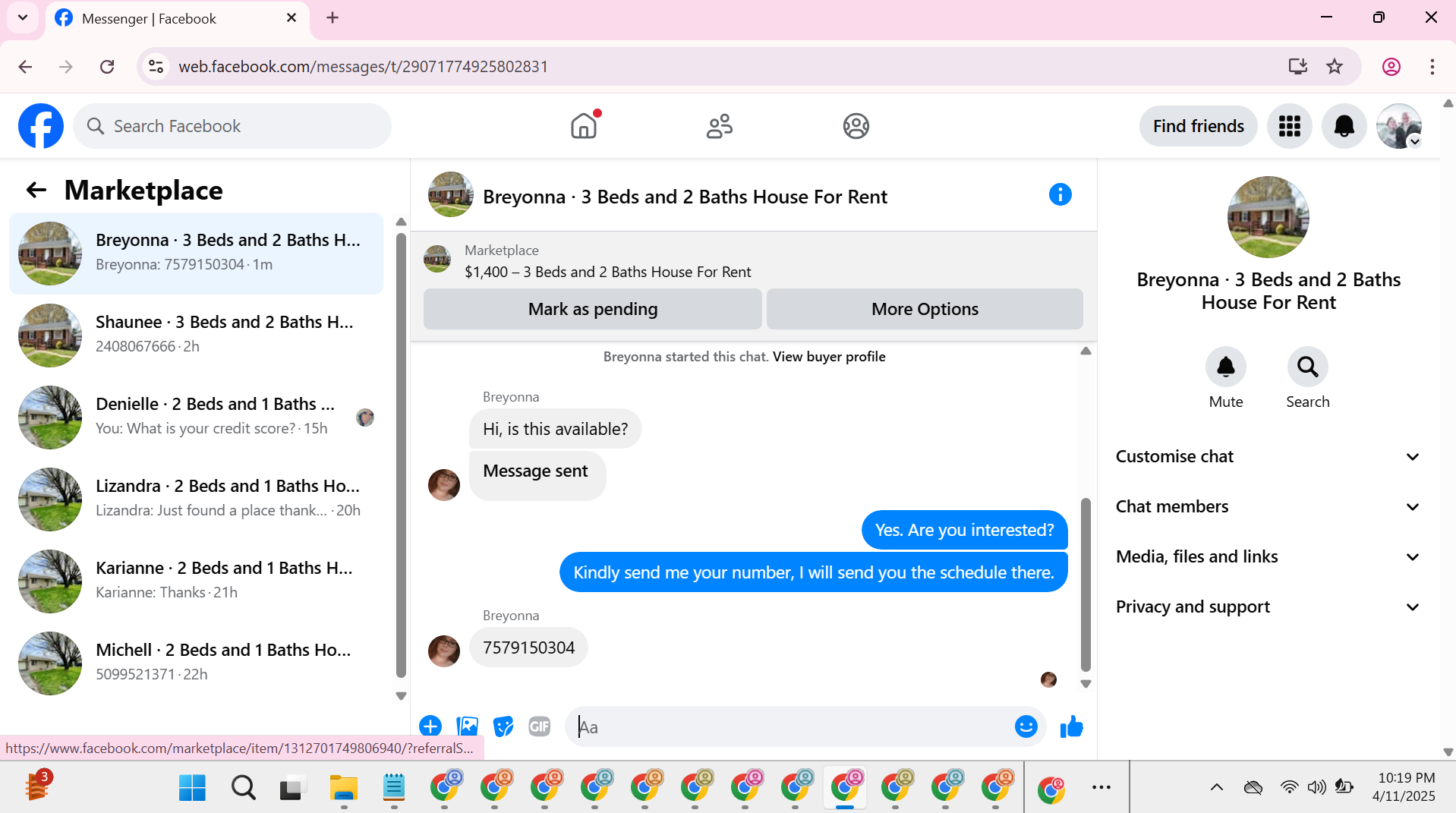This screenshot has height=813, width=1456.
Task: Open Shaunee chat in Marketplace list
Action: coord(196,335)
